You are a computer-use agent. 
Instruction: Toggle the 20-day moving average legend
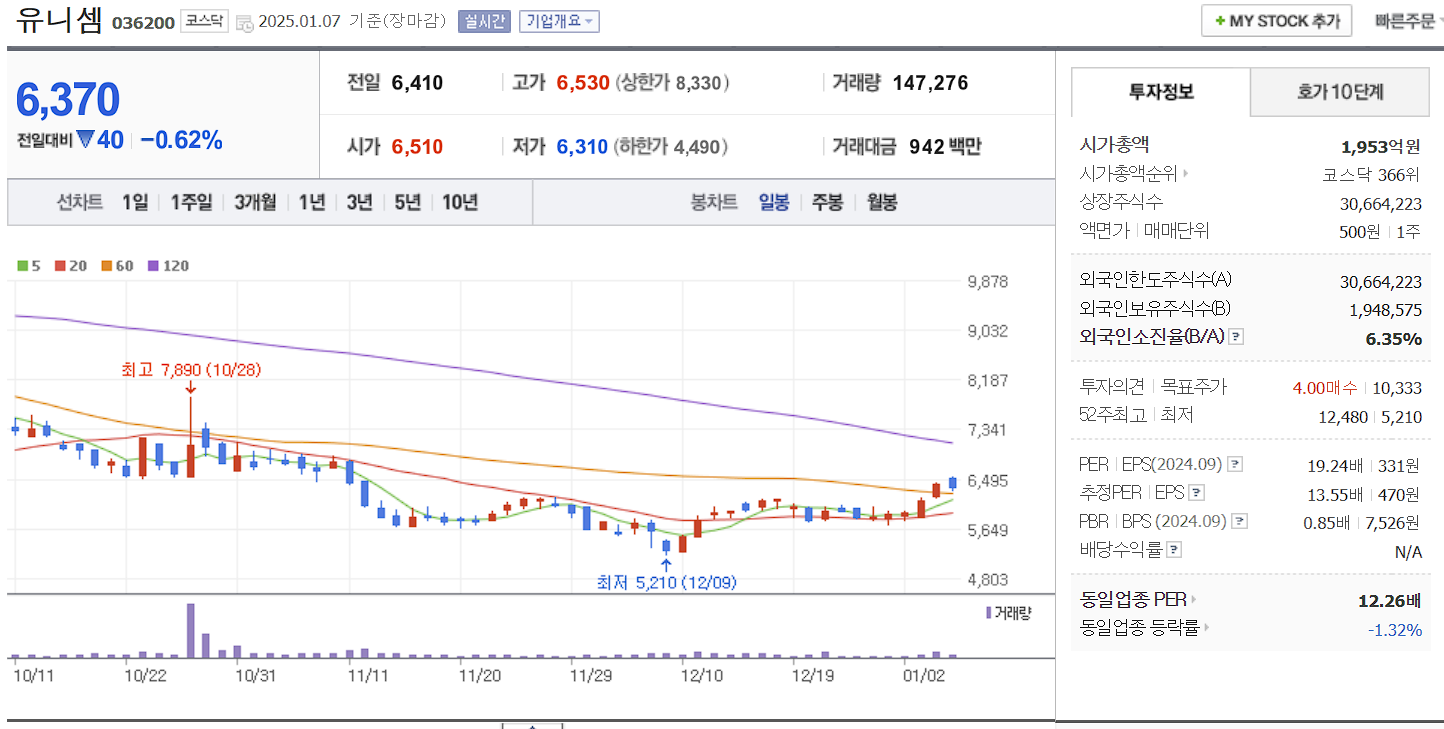[60, 266]
